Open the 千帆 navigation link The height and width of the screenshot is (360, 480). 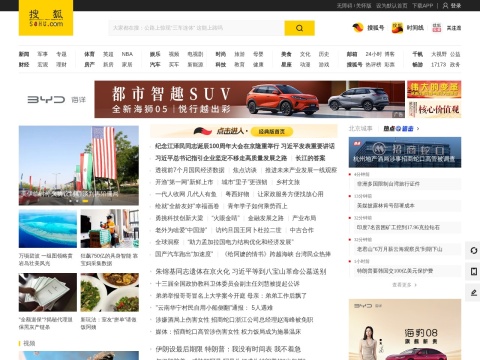(x=418, y=54)
